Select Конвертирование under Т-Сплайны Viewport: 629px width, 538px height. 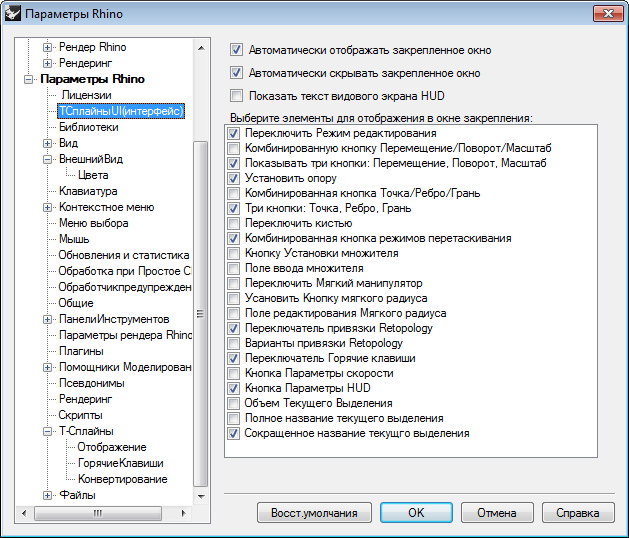point(122,479)
